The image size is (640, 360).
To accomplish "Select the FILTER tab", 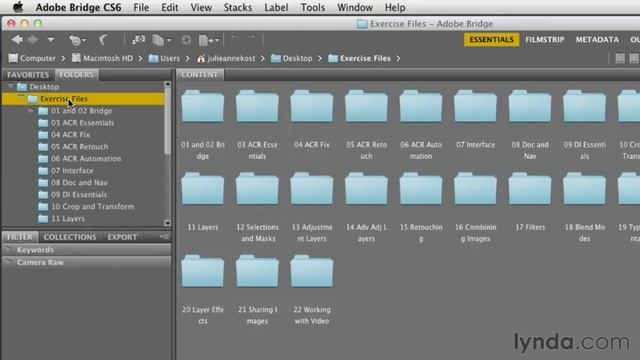I will pos(20,237).
